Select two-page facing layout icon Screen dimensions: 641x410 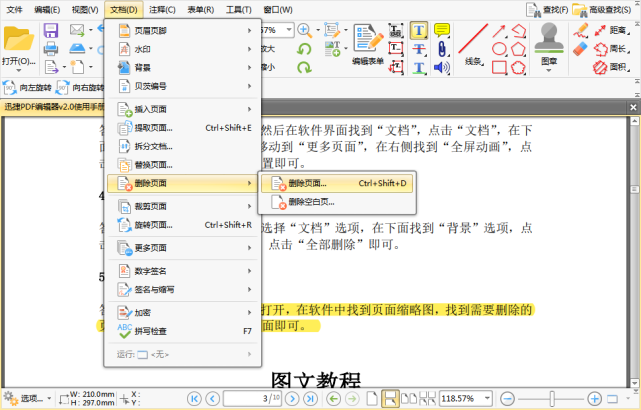click(409, 398)
